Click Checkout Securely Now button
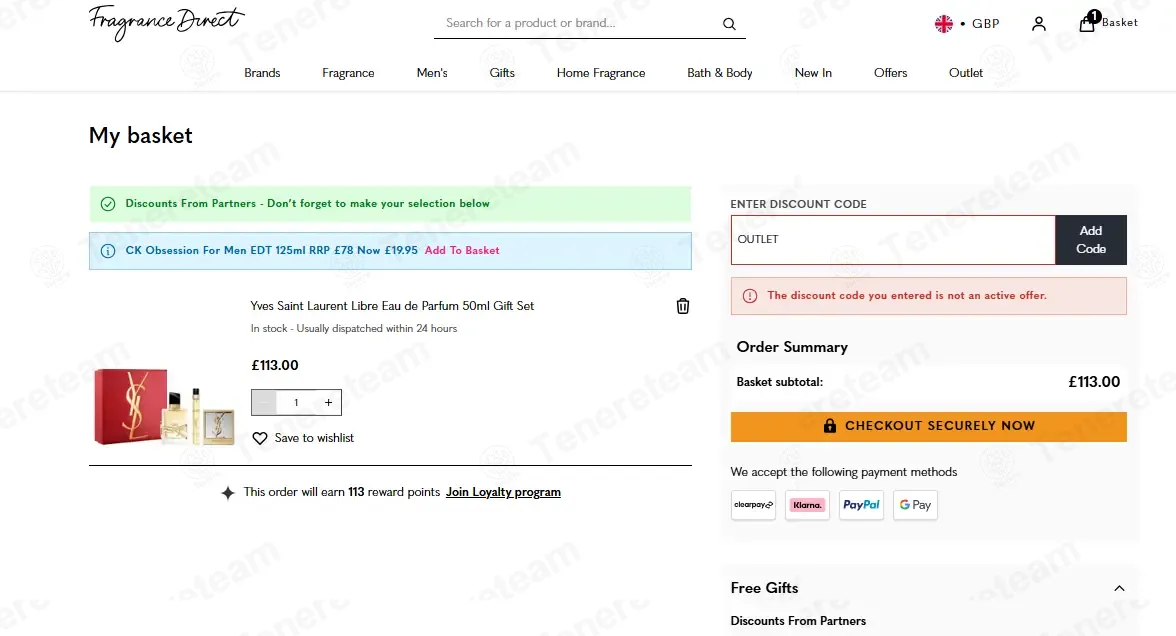The image size is (1176, 636). [928, 426]
